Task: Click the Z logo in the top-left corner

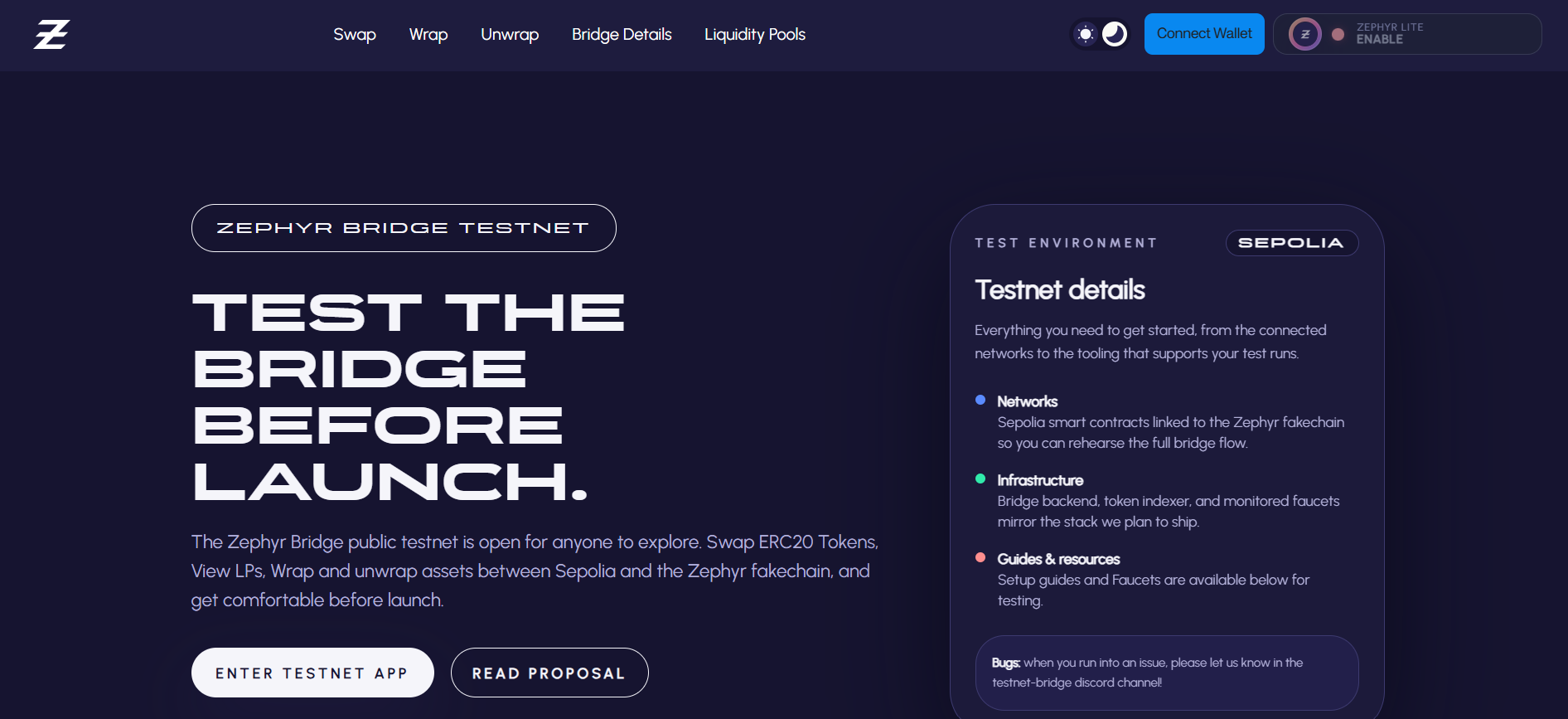Action: (x=51, y=34)
